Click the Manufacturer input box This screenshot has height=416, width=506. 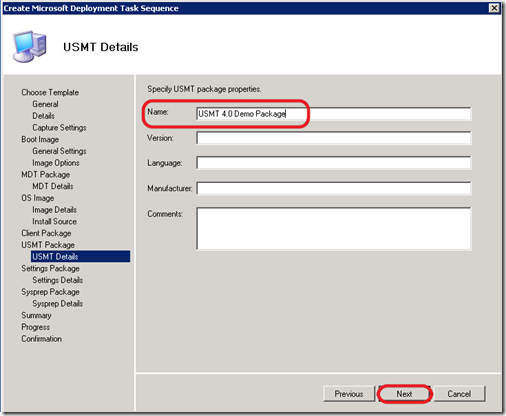334,188
